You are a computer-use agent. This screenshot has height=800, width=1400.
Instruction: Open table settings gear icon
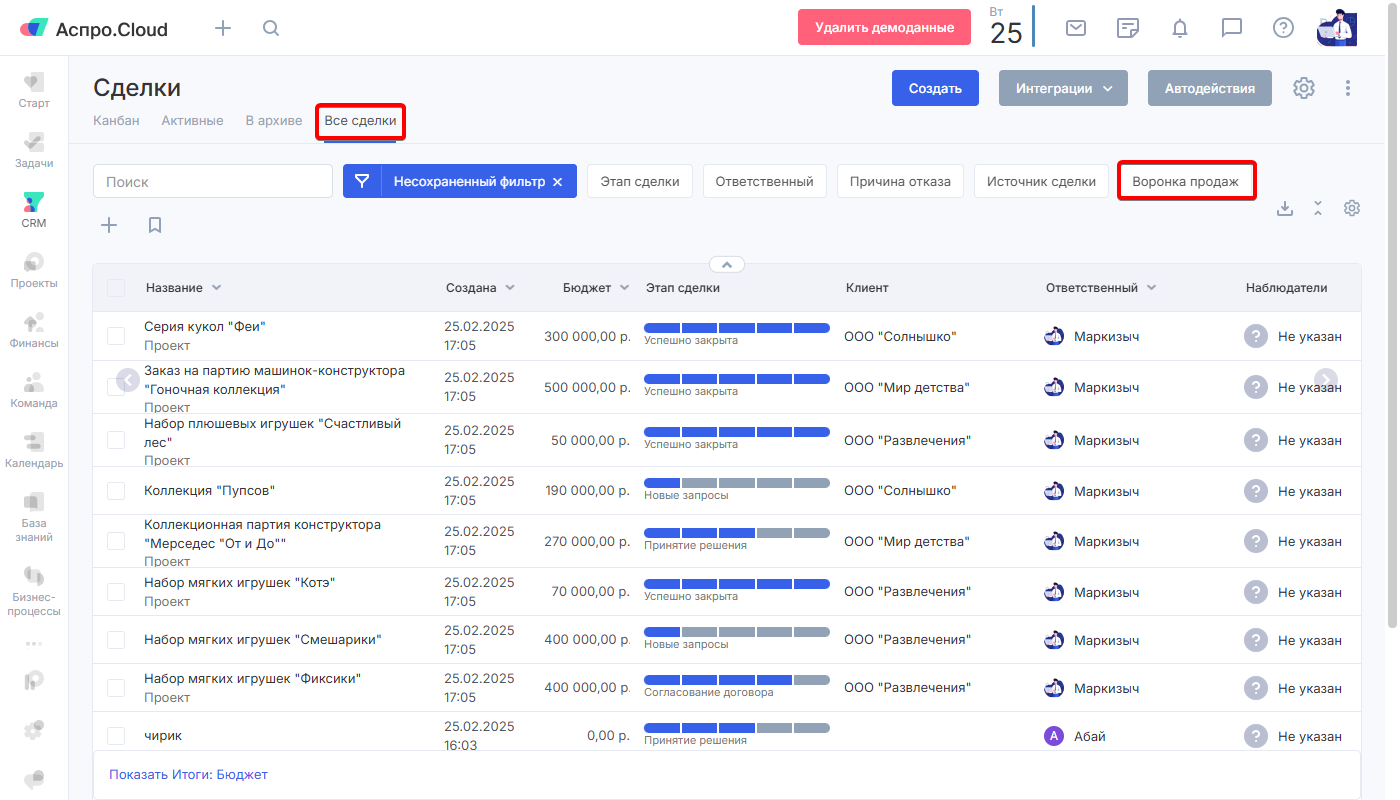1352,208
